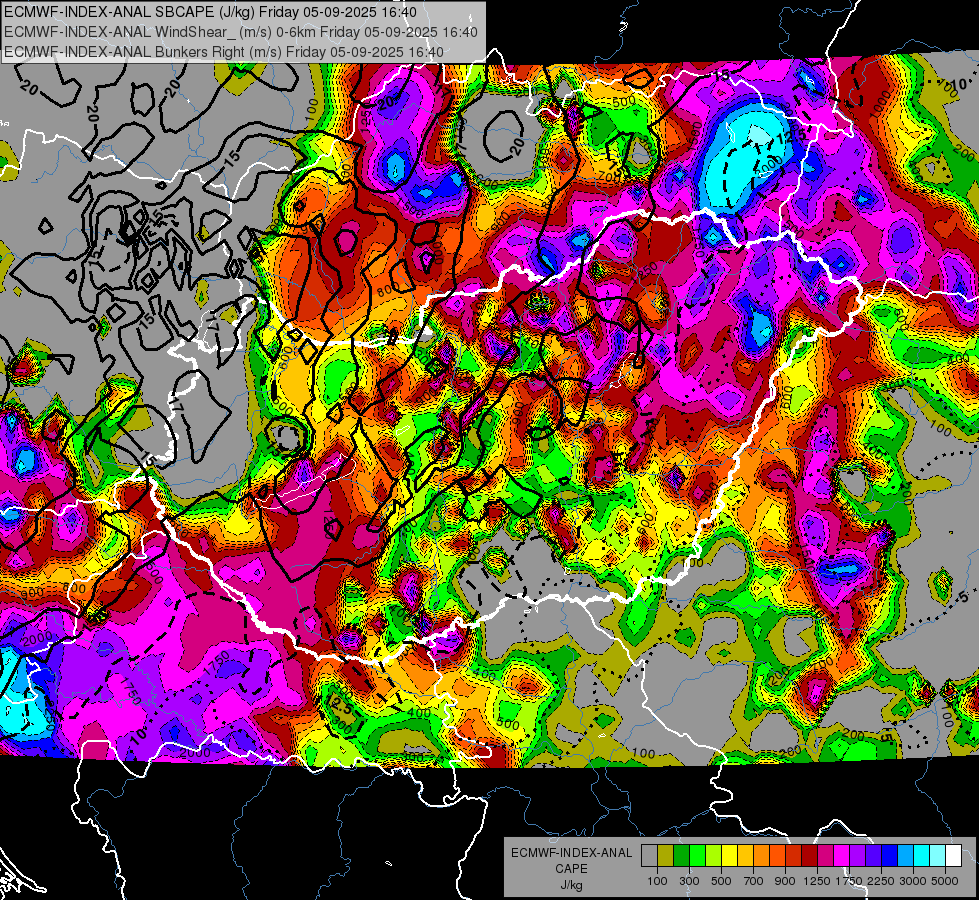Click the CAPE word in the legend

click(571, 869)
